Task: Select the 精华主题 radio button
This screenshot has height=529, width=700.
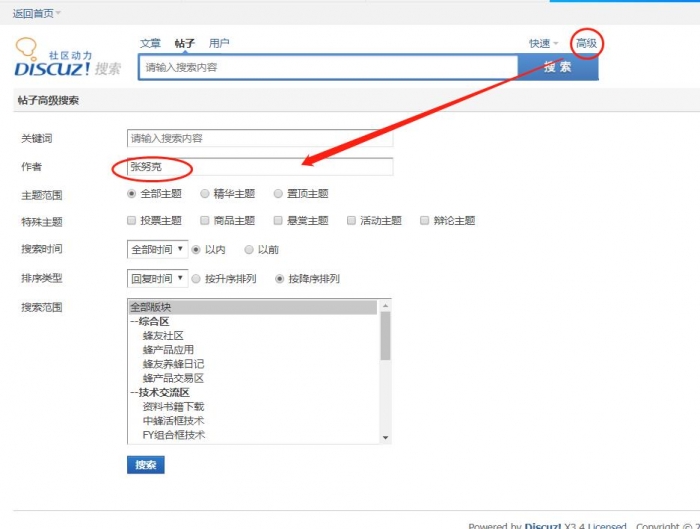Action: (205, 193)
